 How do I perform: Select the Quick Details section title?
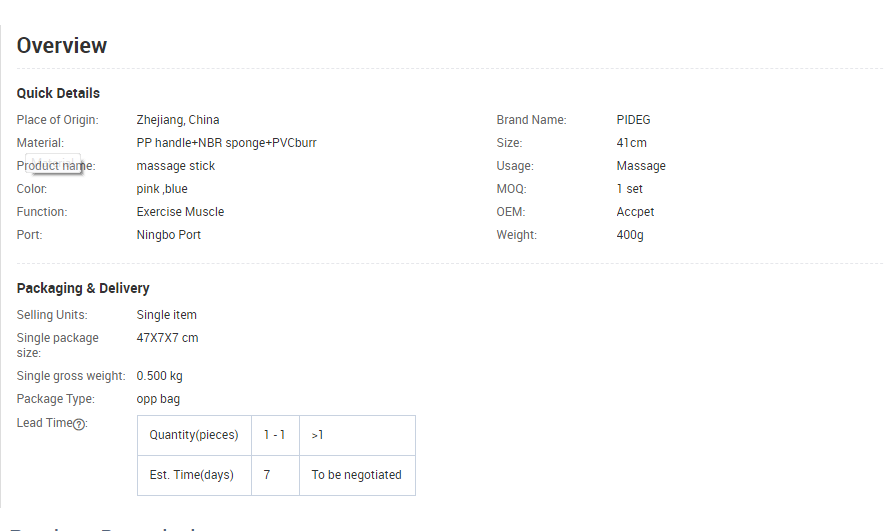[58, 93]
